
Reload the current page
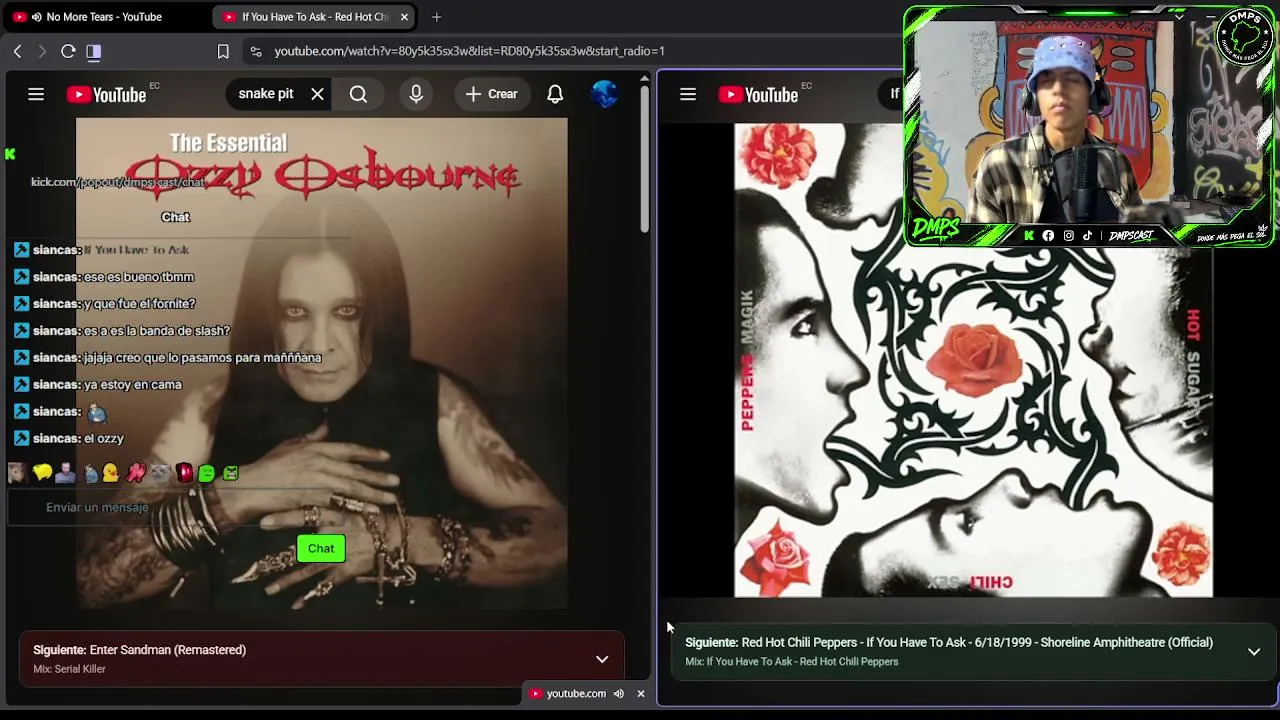68,51
